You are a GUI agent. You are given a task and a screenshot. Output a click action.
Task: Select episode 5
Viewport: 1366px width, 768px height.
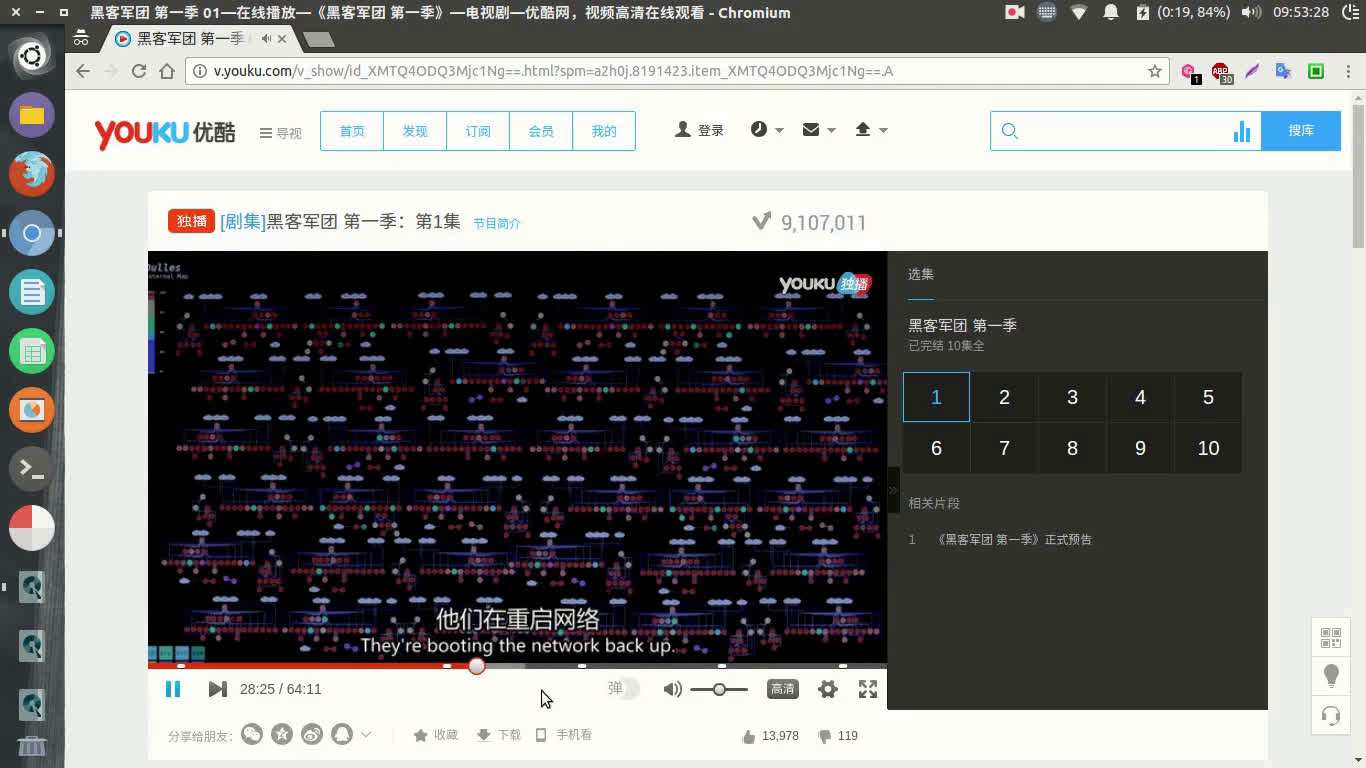(x=1208, y=397)
